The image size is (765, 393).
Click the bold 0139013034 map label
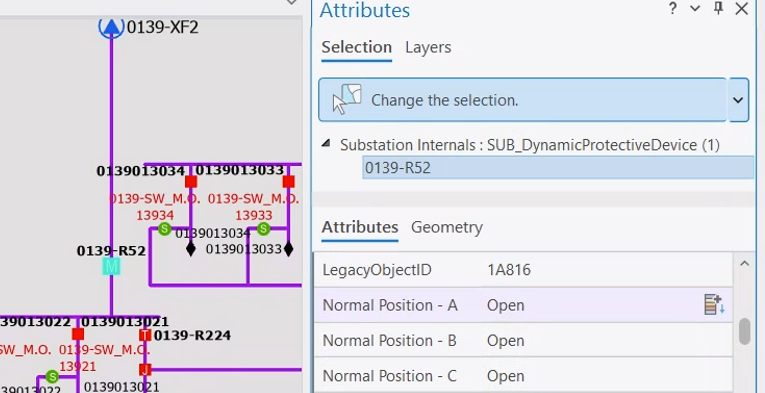point(141,171)
